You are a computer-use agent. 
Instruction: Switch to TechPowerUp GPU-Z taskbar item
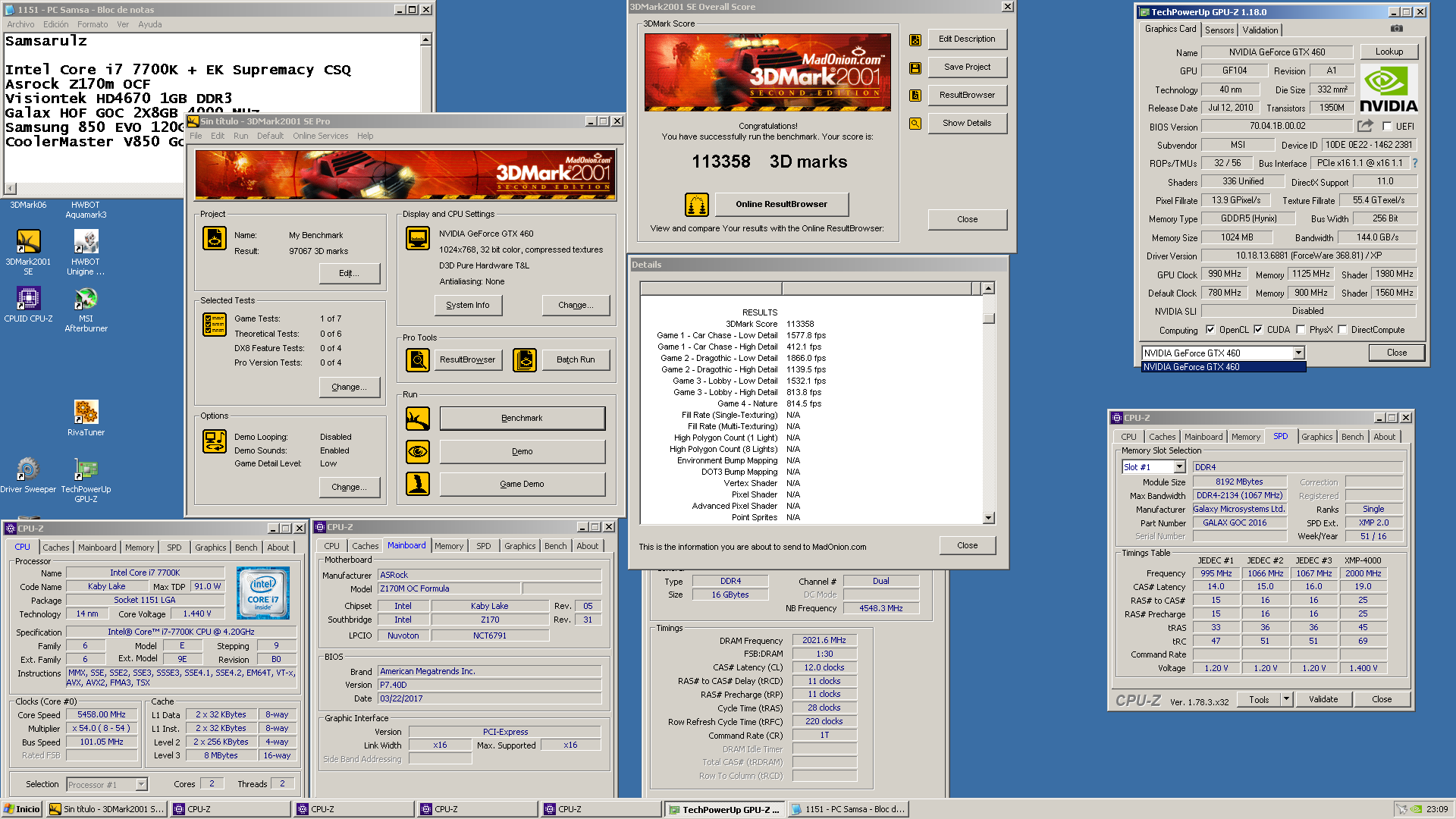[724, 809]
